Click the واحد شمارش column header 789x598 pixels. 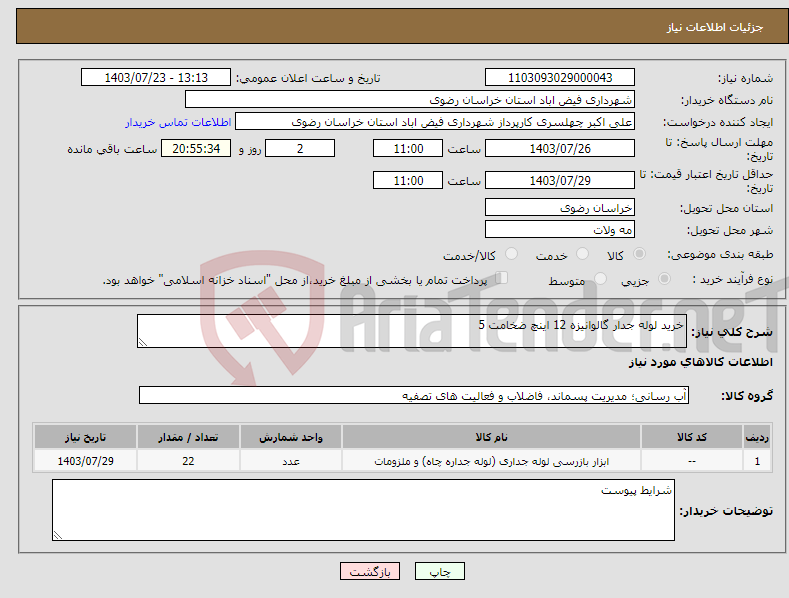pos(291,437)
